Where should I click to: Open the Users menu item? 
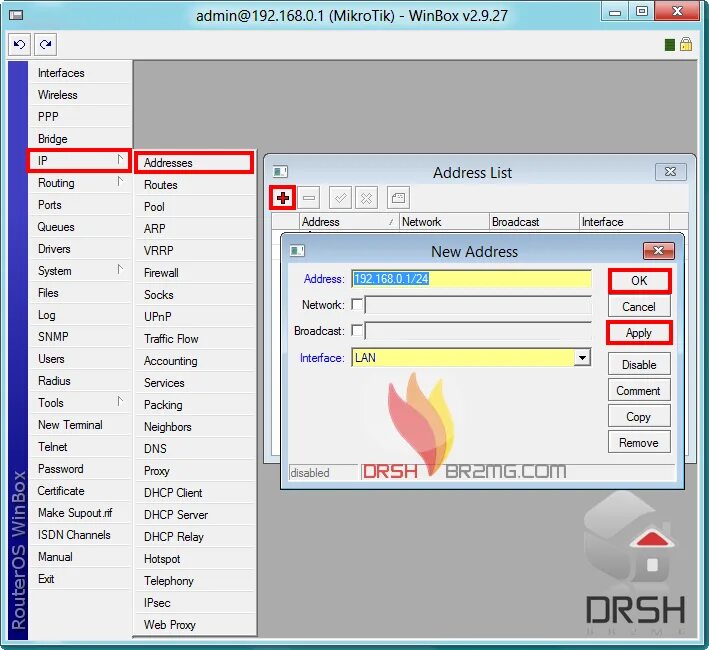tap(80, 359)
